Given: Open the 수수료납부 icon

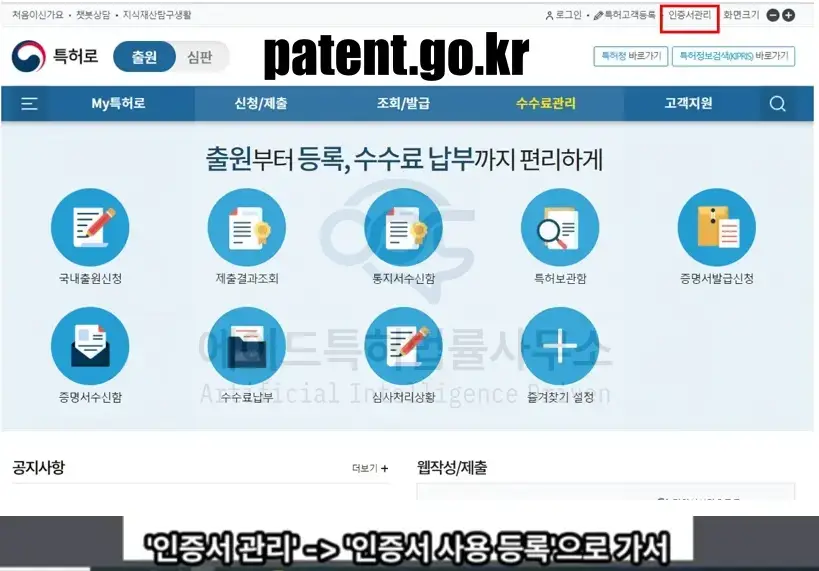Looking at the screenshot, I should point(247,346).
